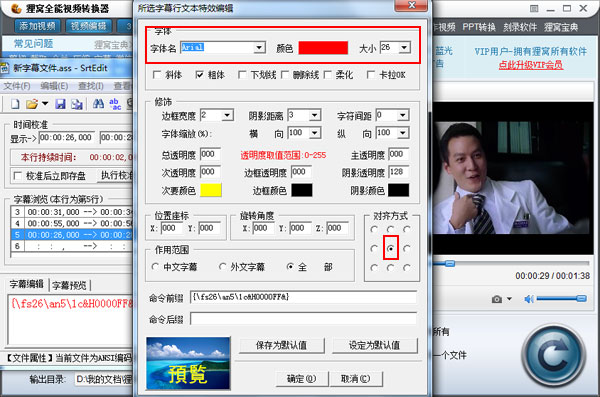Click the yellow 次要颜色 swatch

tap(211, 190)
